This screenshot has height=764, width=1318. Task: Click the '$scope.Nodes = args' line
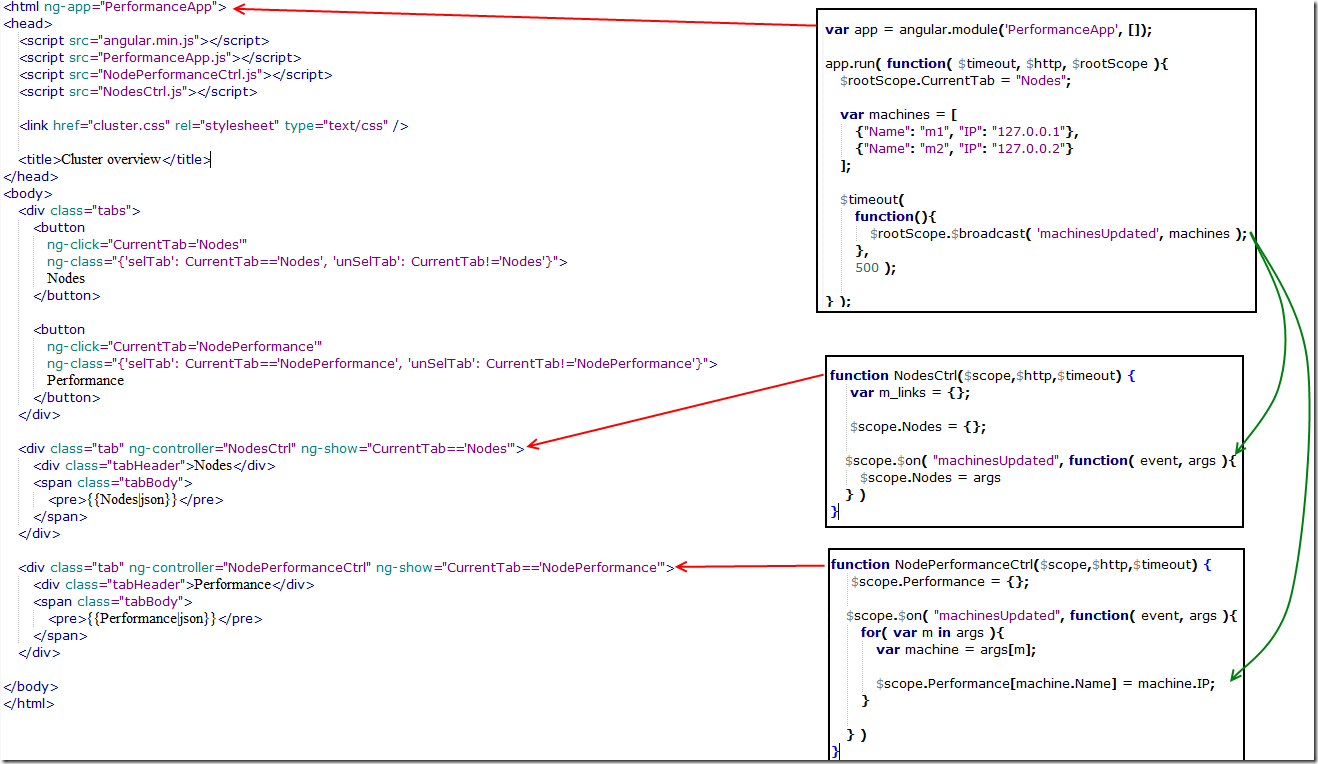930,477
